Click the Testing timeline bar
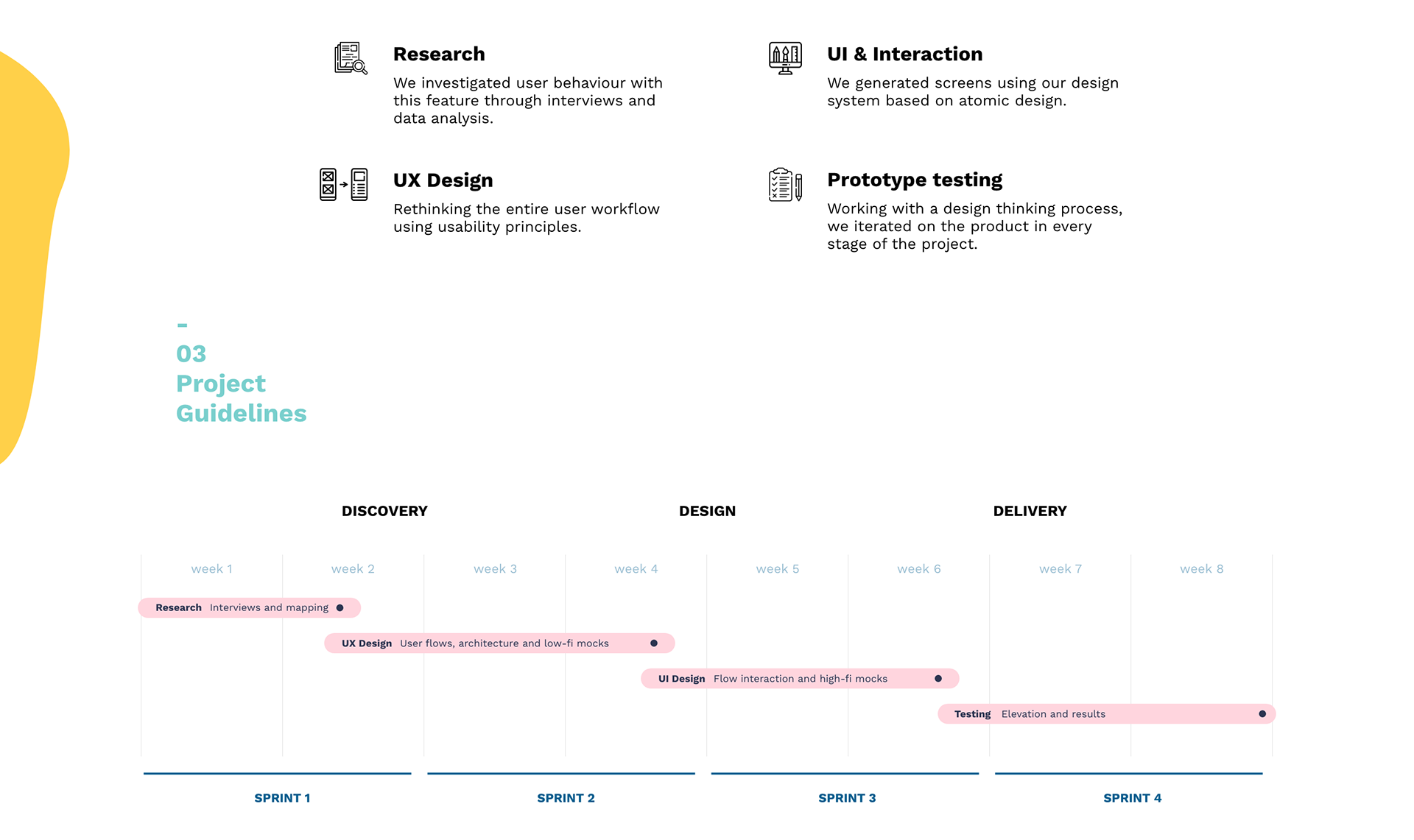Image resolution: width=1414 pixels, height=840 pixels. point(1106,714)
